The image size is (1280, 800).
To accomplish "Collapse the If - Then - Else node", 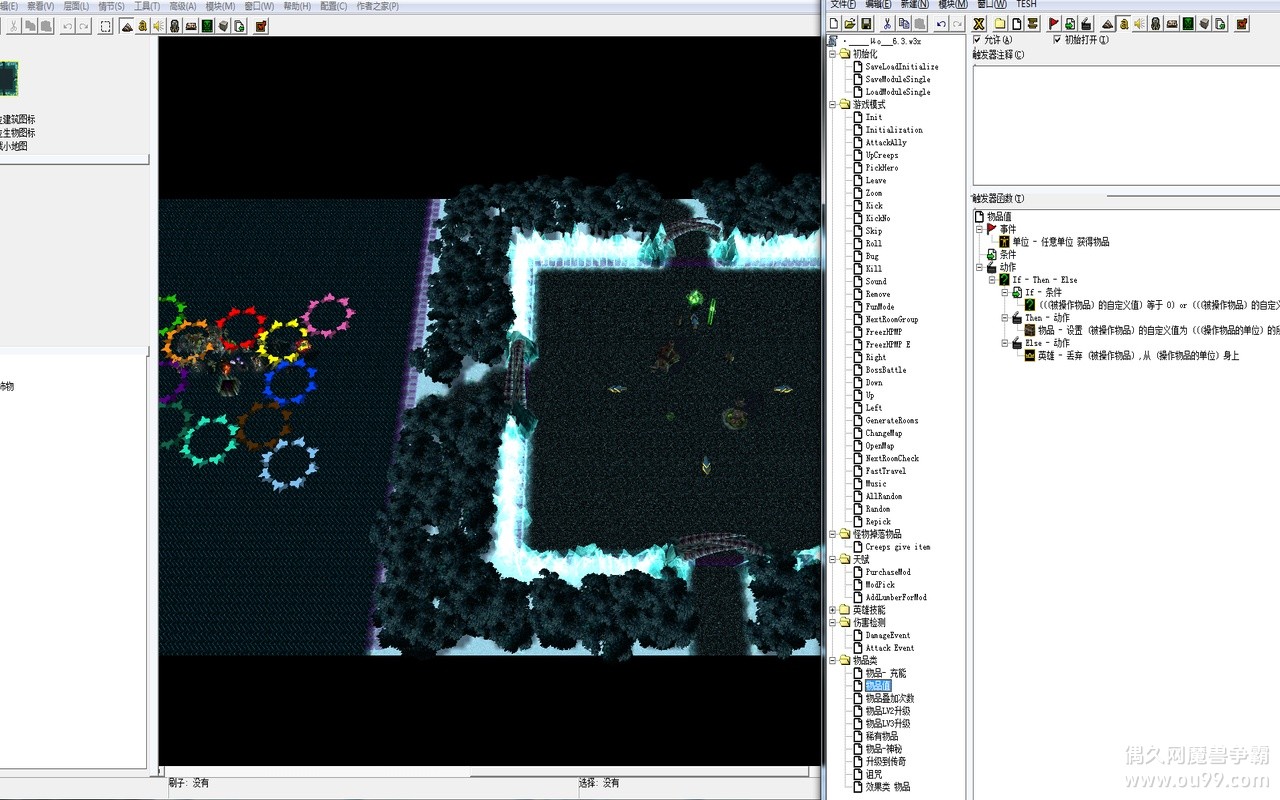I will point(993,280).
